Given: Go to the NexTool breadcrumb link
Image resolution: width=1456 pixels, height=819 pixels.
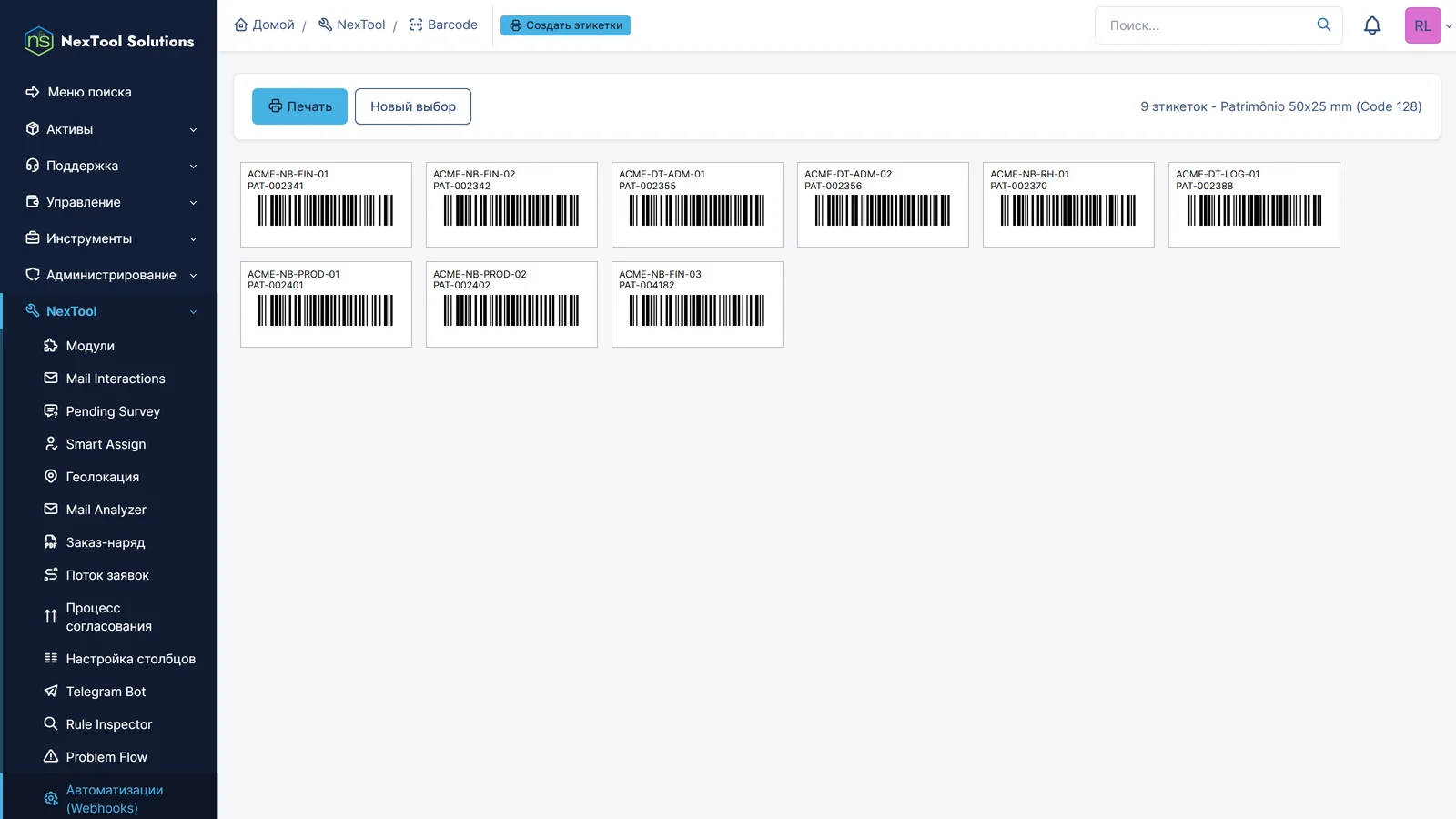Looking at the screenshot, I should [352, 25].
